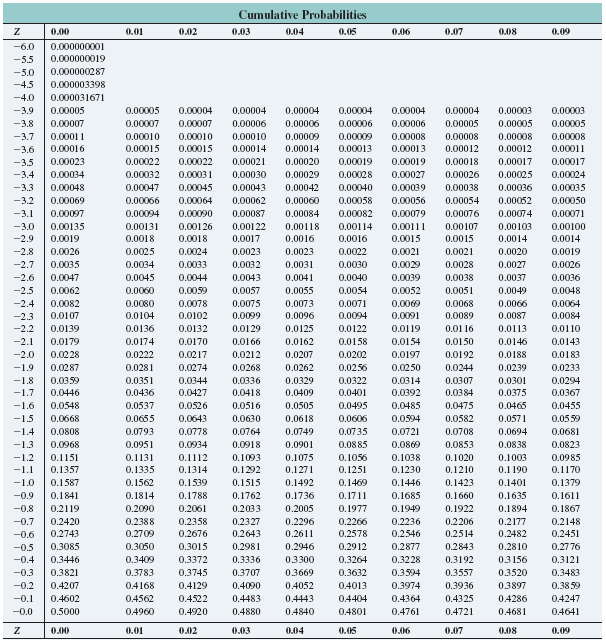The image size is (606, 642).
Task: Select the value 0.0301 in row −1.8
Action: click(x=513, y=381)
